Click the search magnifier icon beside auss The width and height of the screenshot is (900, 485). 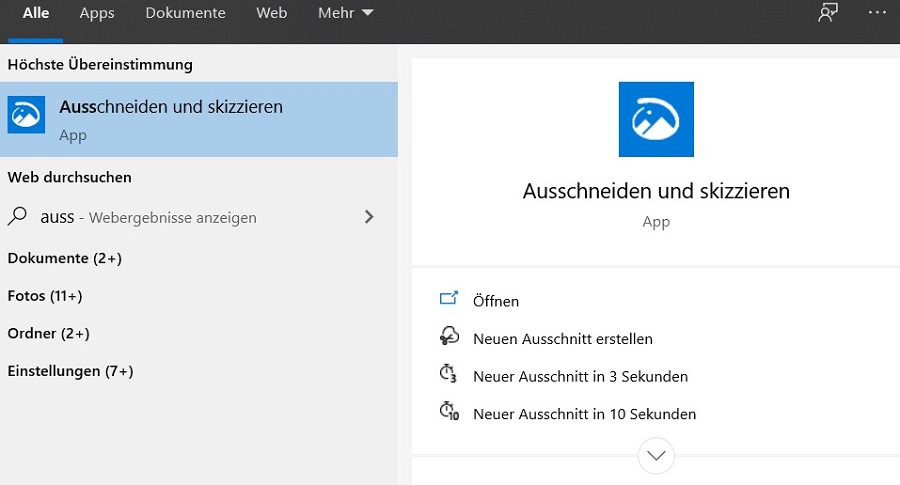coord(18,216)
